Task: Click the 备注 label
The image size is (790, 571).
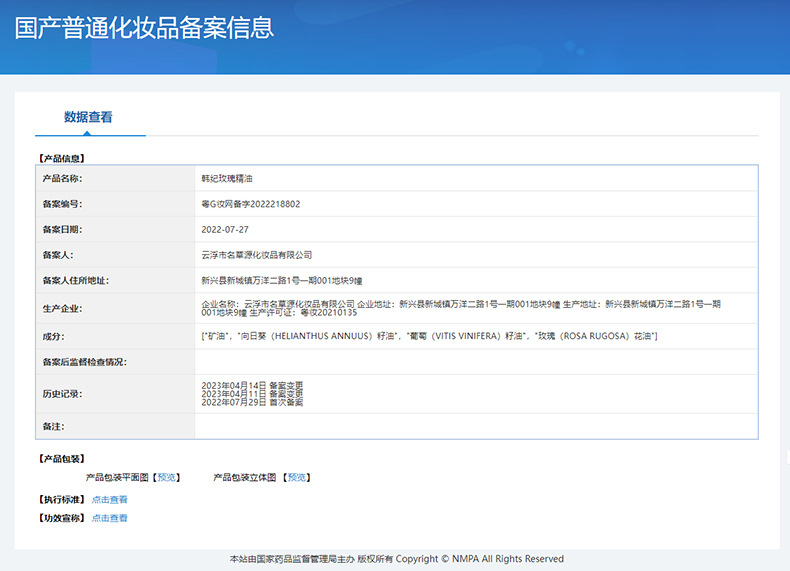Action: pos(53,426)
